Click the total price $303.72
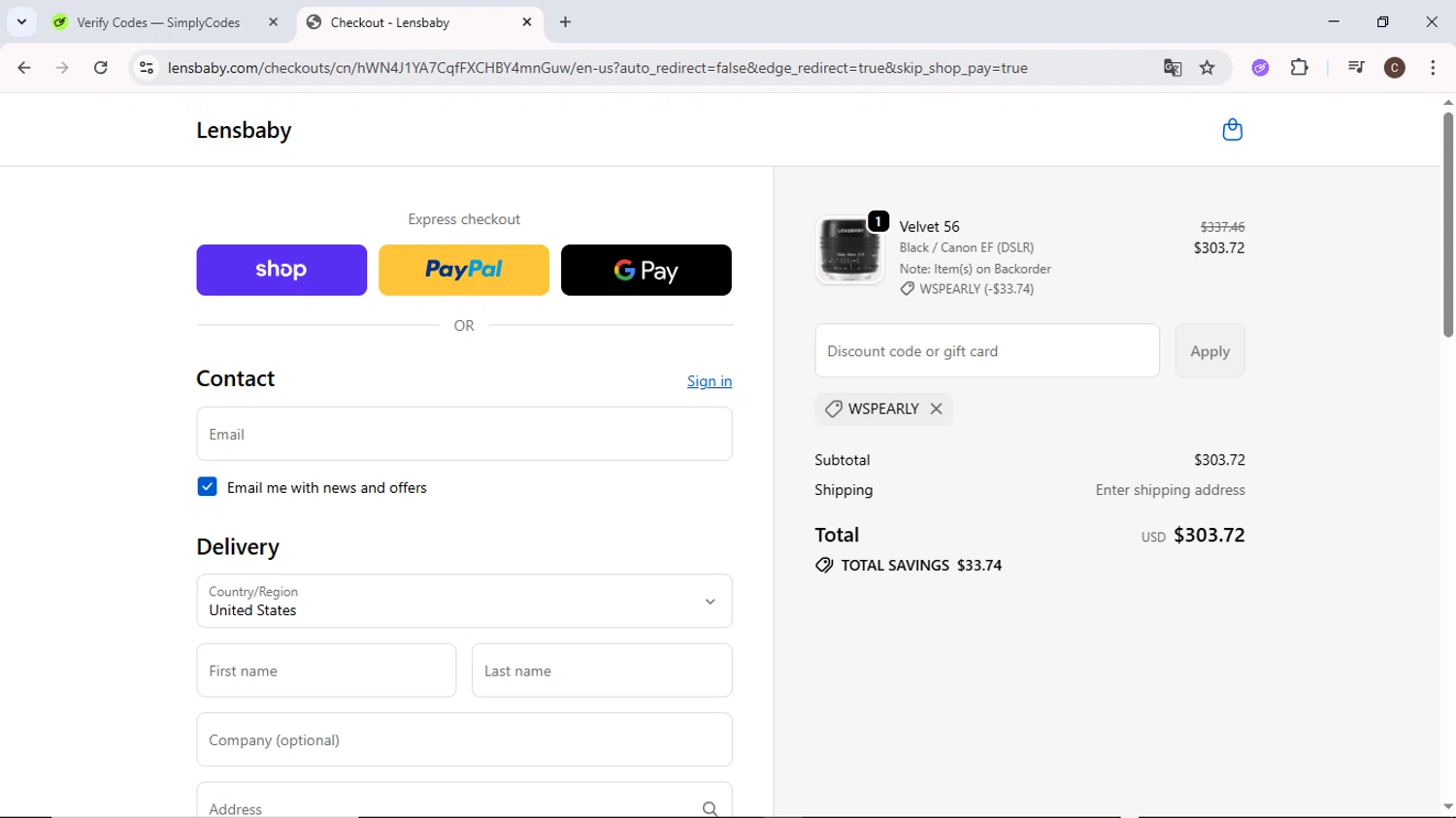Viewport: 1456px width, 818px height. (x=1208, y=535)
